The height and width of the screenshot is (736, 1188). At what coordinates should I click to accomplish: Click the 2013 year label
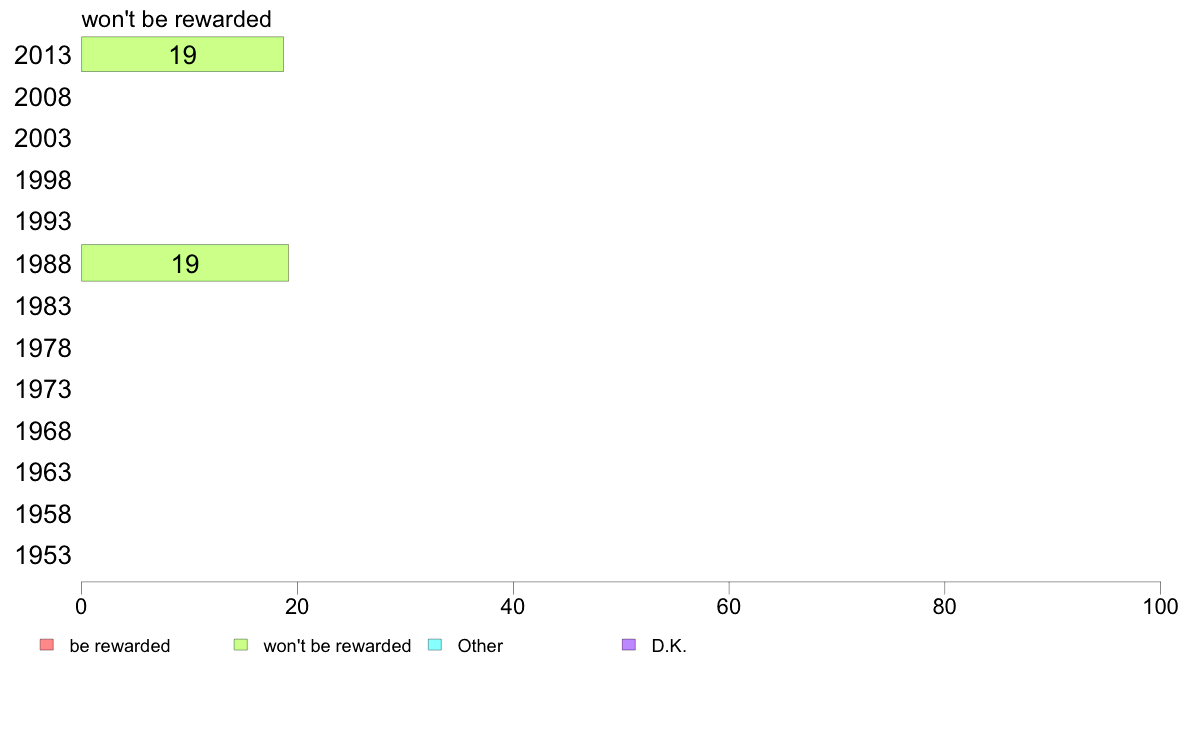point(42,55)
